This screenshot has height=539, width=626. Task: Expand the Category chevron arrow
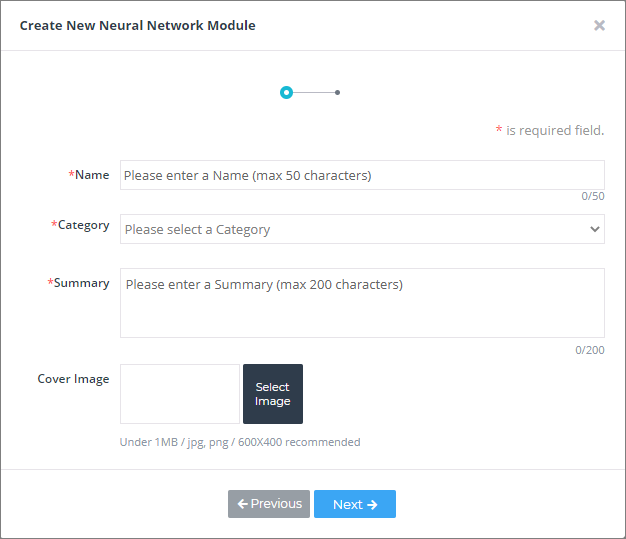coord(595,229)
